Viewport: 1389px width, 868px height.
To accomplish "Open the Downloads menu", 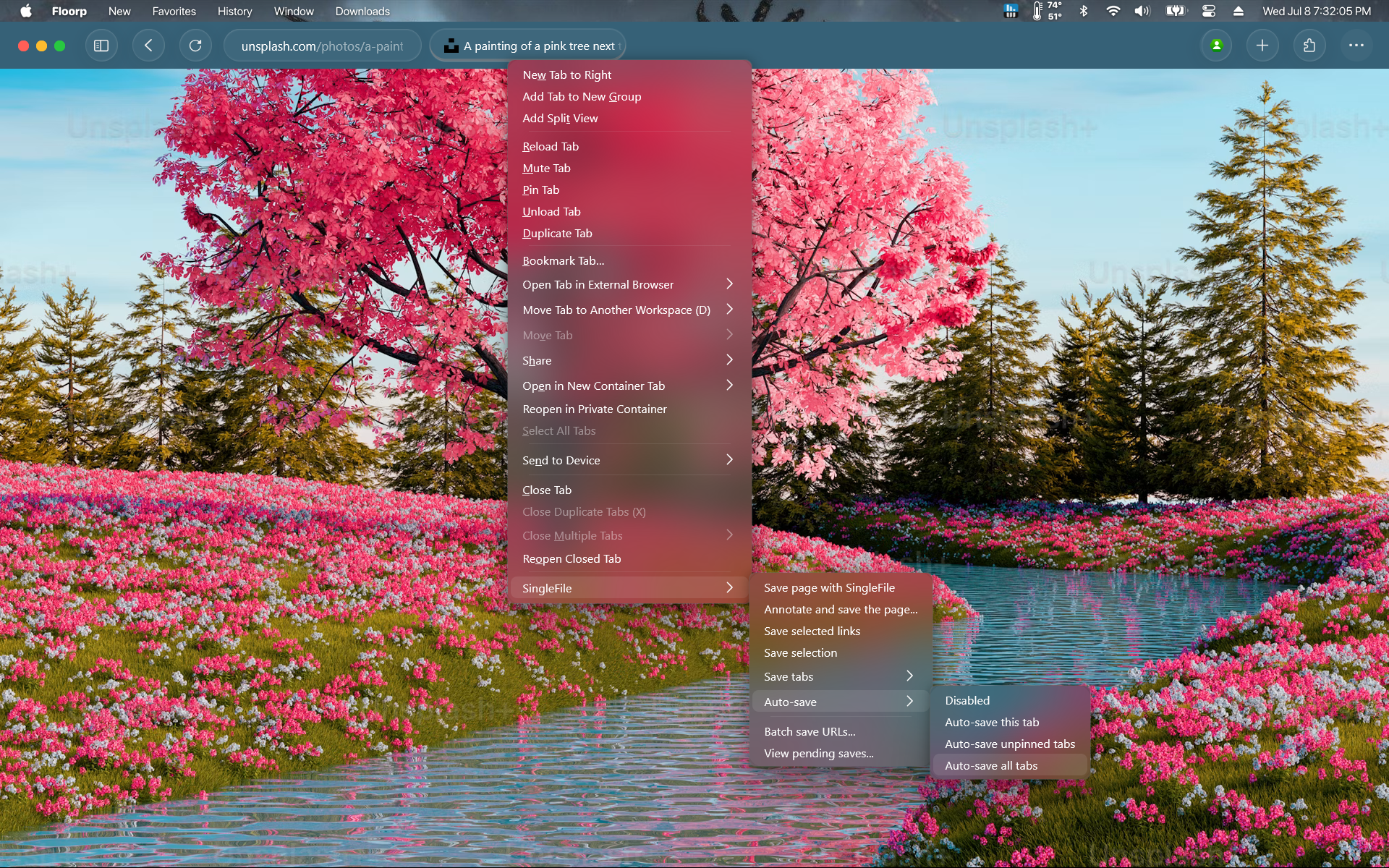I will pos(362,11).
